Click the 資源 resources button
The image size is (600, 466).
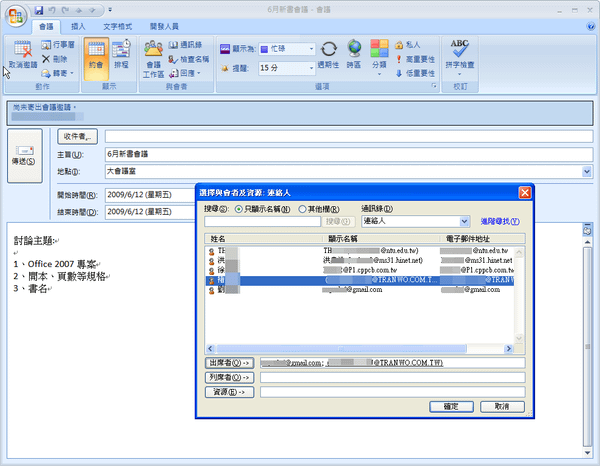pos(229,392)
